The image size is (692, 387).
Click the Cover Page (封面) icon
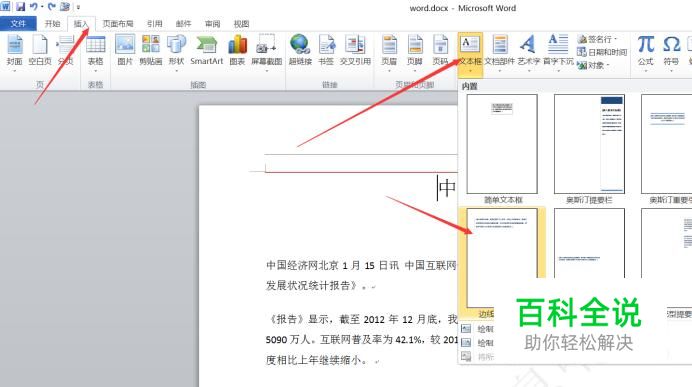pos(14,50)
